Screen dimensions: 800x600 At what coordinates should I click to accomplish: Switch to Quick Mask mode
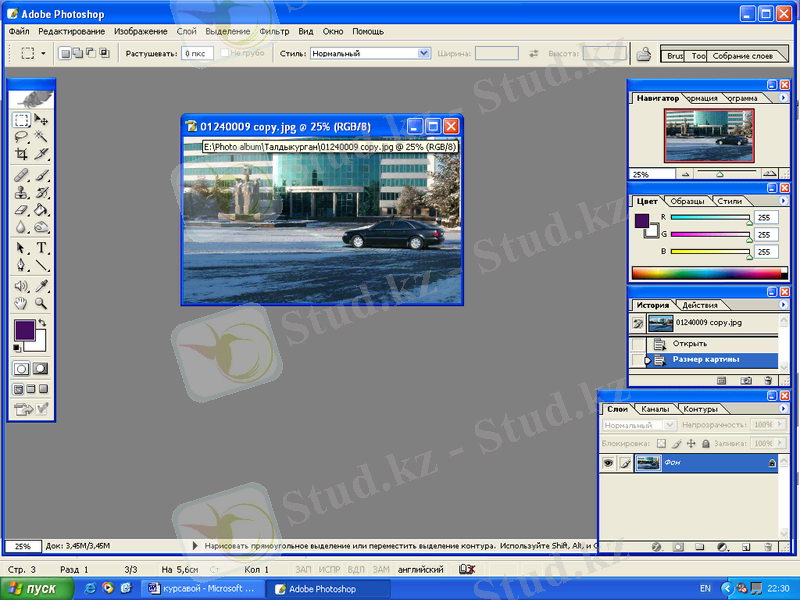(41, 368)
